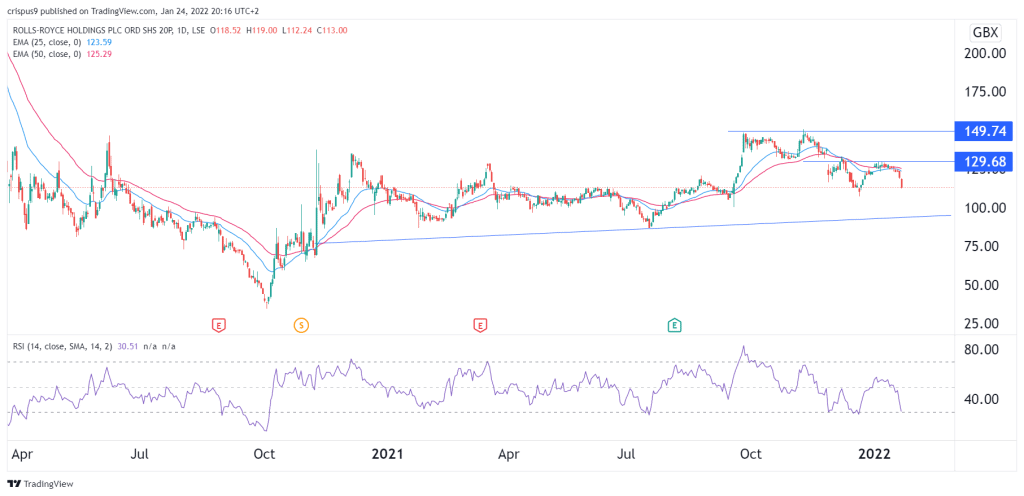Click the 200.00 price axis label
Viewport: 1024px width, 496px height.
point(985,54)
